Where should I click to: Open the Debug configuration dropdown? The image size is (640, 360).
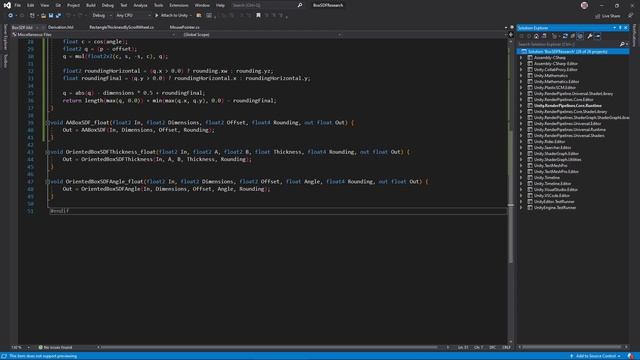101,16
